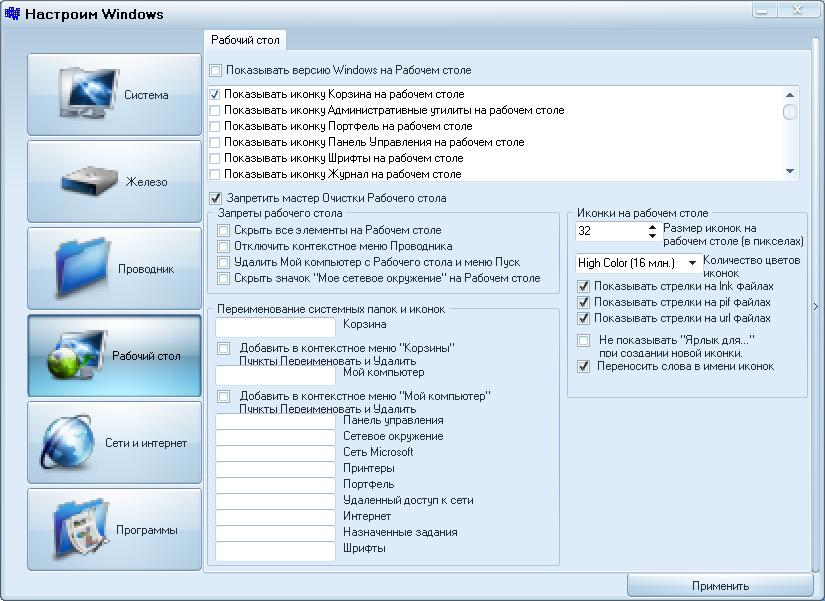Click the icon list scrollbar thumb
The image size is (825, 601).
[x=789, y=112]
